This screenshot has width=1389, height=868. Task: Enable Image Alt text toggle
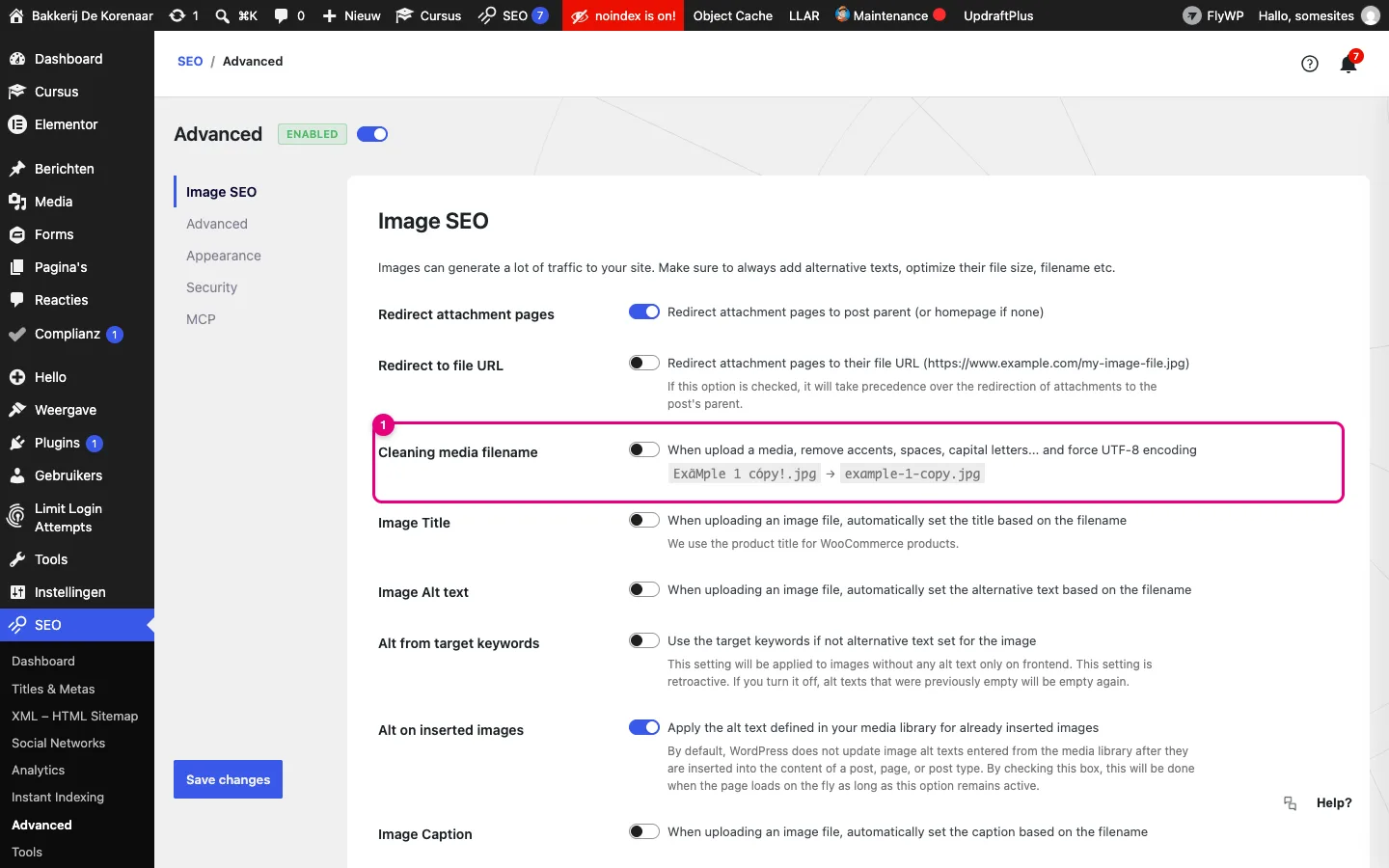click(x=644, y=589)
